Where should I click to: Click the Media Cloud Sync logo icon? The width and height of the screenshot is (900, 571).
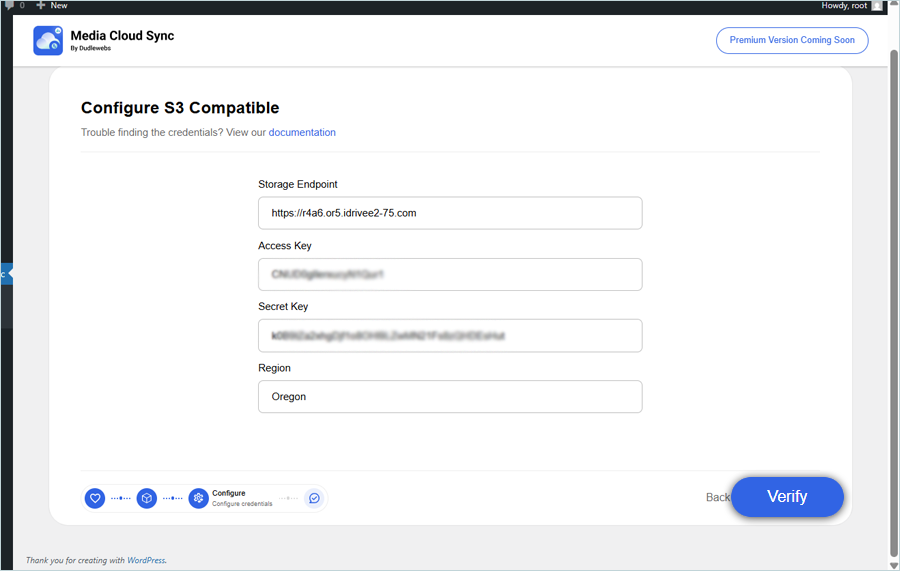click(48, 40)
